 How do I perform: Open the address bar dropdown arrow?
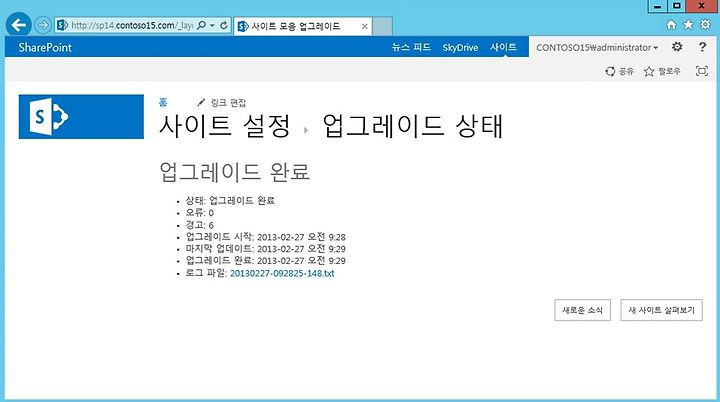click(x=213, y=25)
